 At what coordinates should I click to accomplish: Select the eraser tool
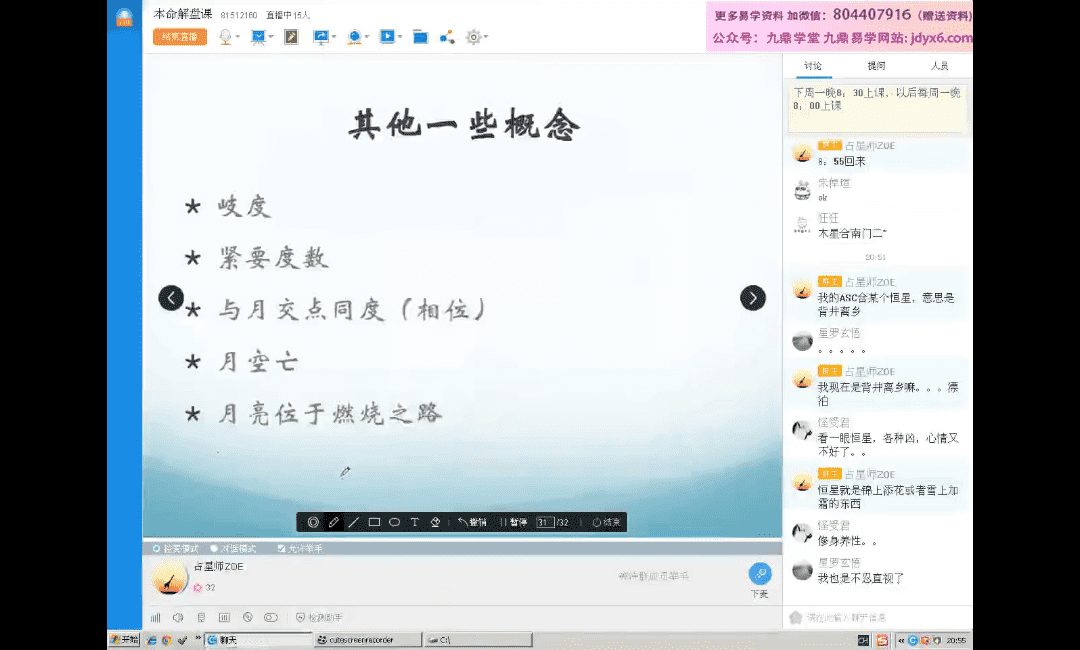click(x=435, y=522)
